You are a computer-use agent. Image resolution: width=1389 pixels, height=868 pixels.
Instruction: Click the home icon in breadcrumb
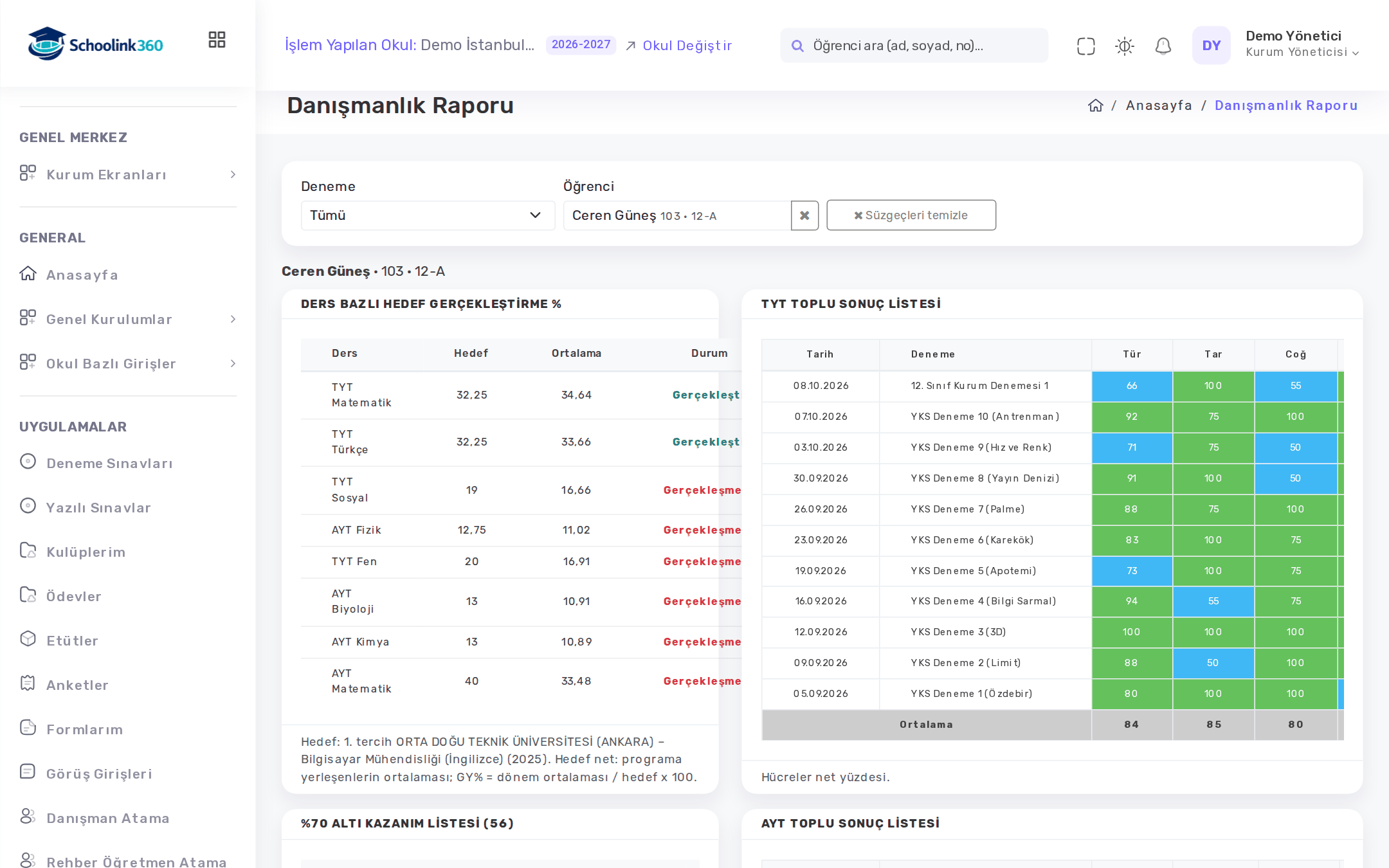pyautogui.click(x=1095, y=105)
